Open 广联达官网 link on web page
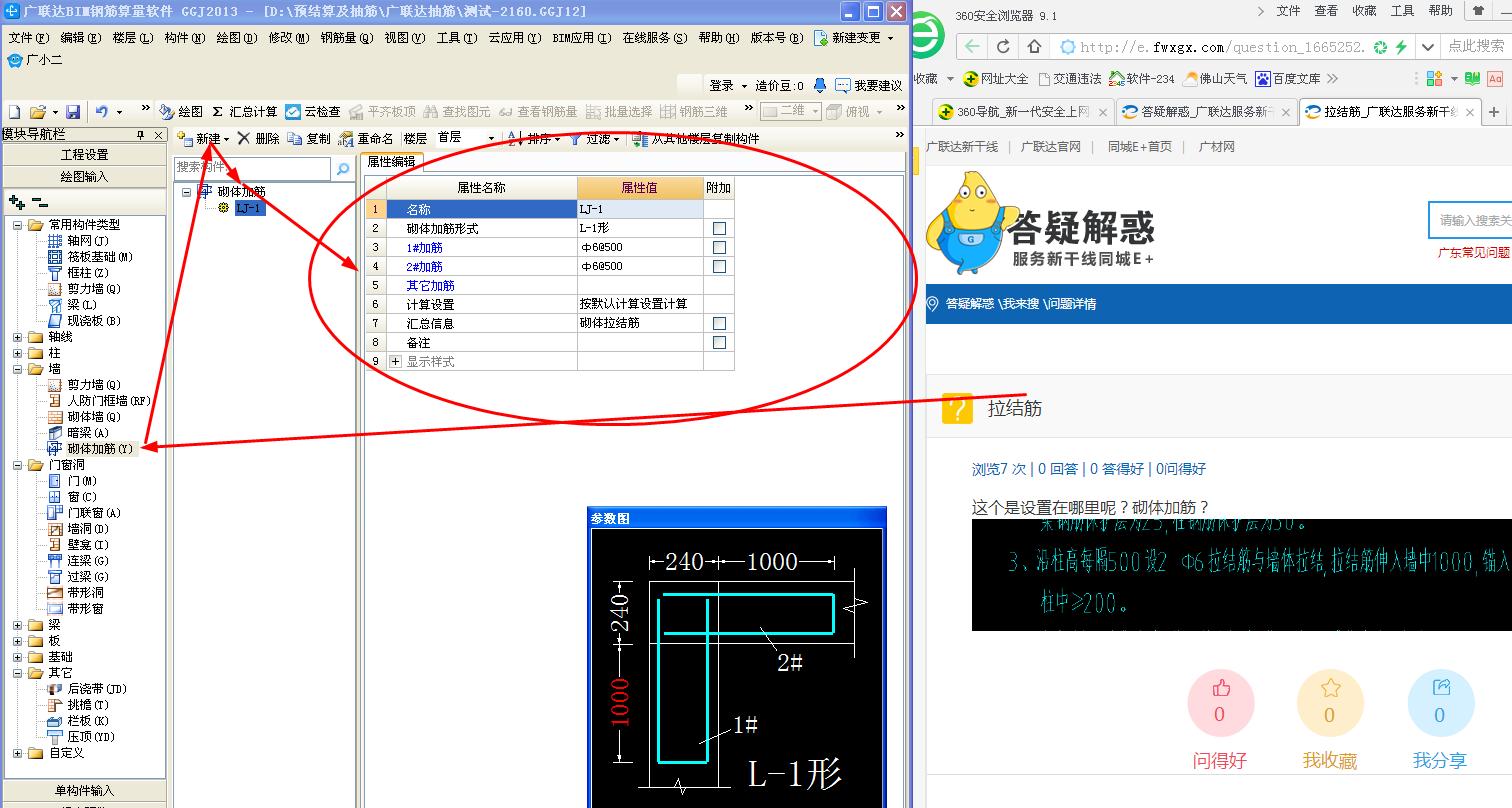1512x808 pixels. point(1051,147)
